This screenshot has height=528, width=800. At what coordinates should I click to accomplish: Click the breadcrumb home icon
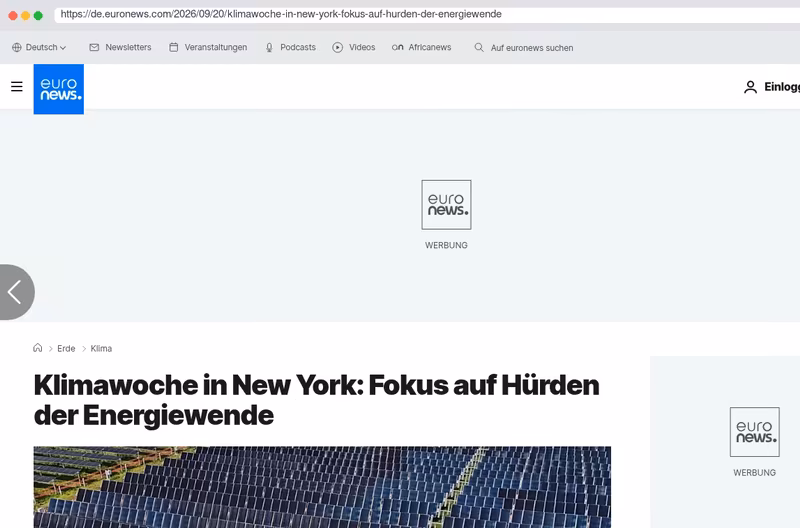pyautogui.click(x=38, y=348)
